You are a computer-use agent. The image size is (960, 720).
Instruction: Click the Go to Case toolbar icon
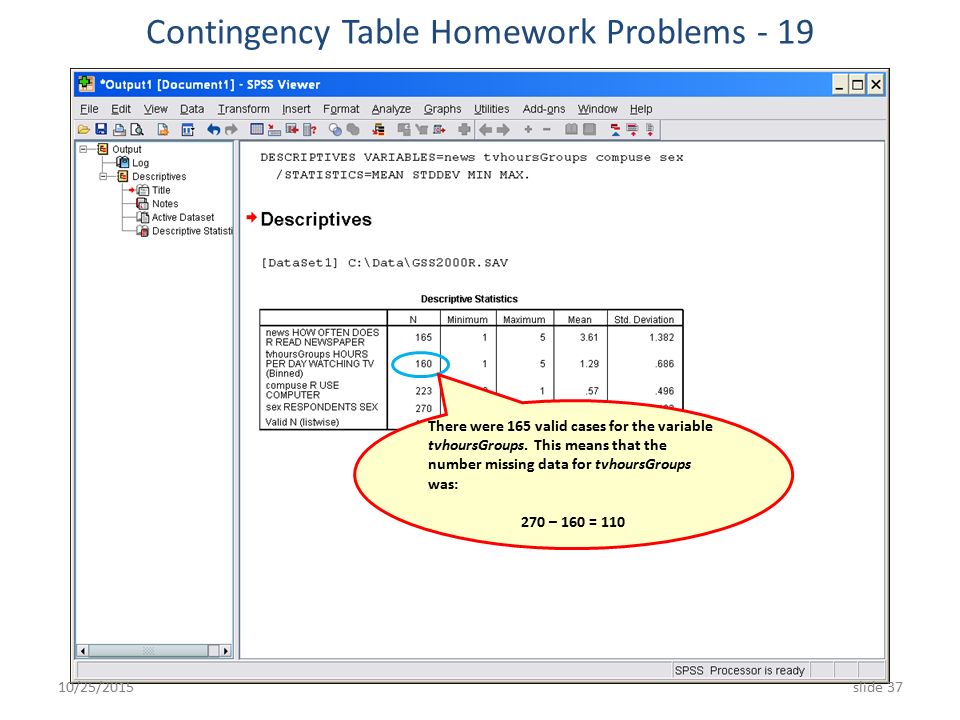275,129
